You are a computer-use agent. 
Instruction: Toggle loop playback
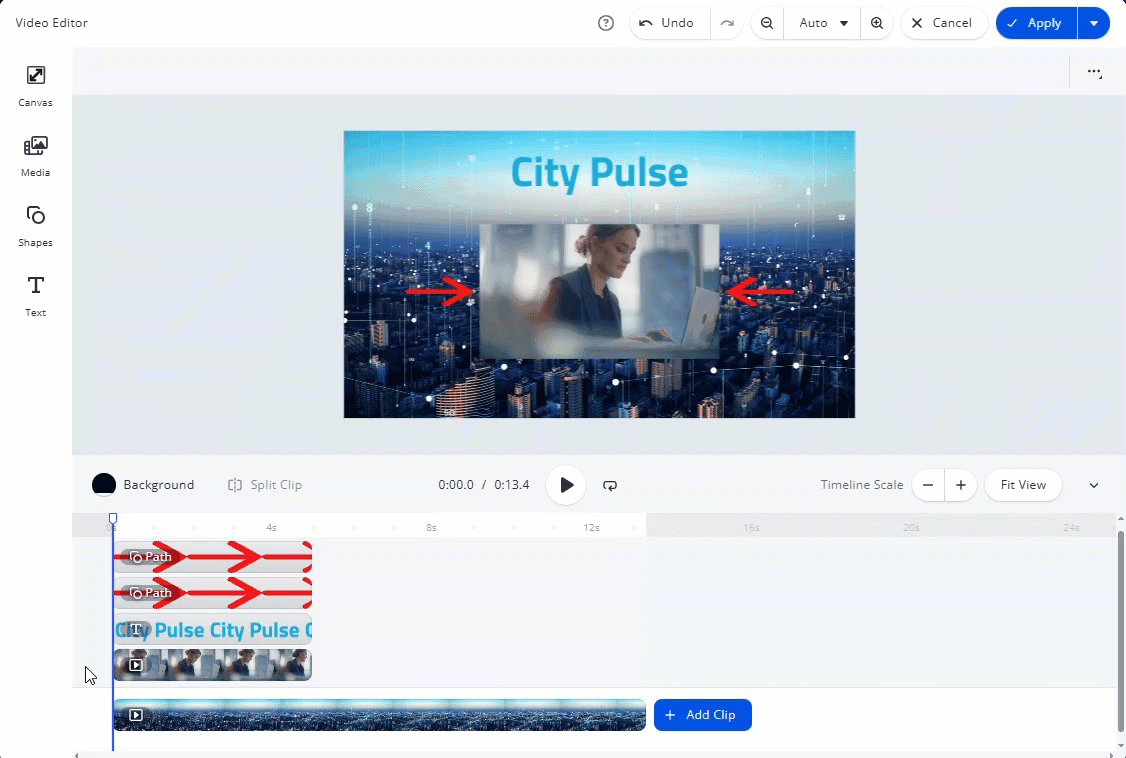[x=610, y=485]
